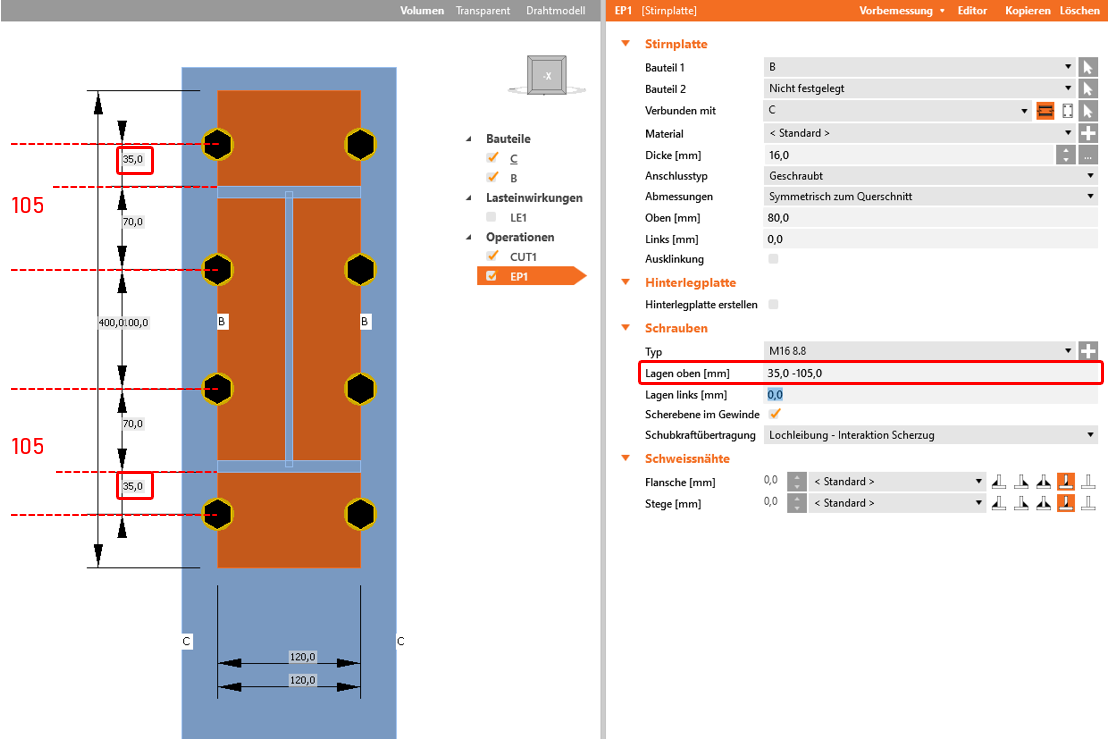Open Bauteil 2 dropdown showing Nicht festgelegt

pyautogui.click(x=919, y=88)
